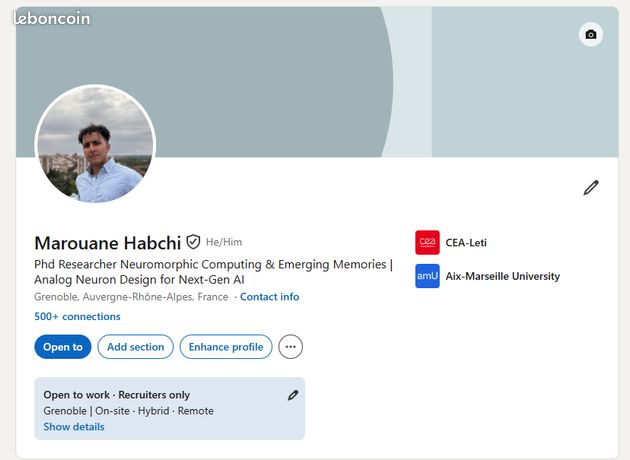View the 500+ connections link
Viewport: 630px width, 460px height.
[x=77, y=317]
